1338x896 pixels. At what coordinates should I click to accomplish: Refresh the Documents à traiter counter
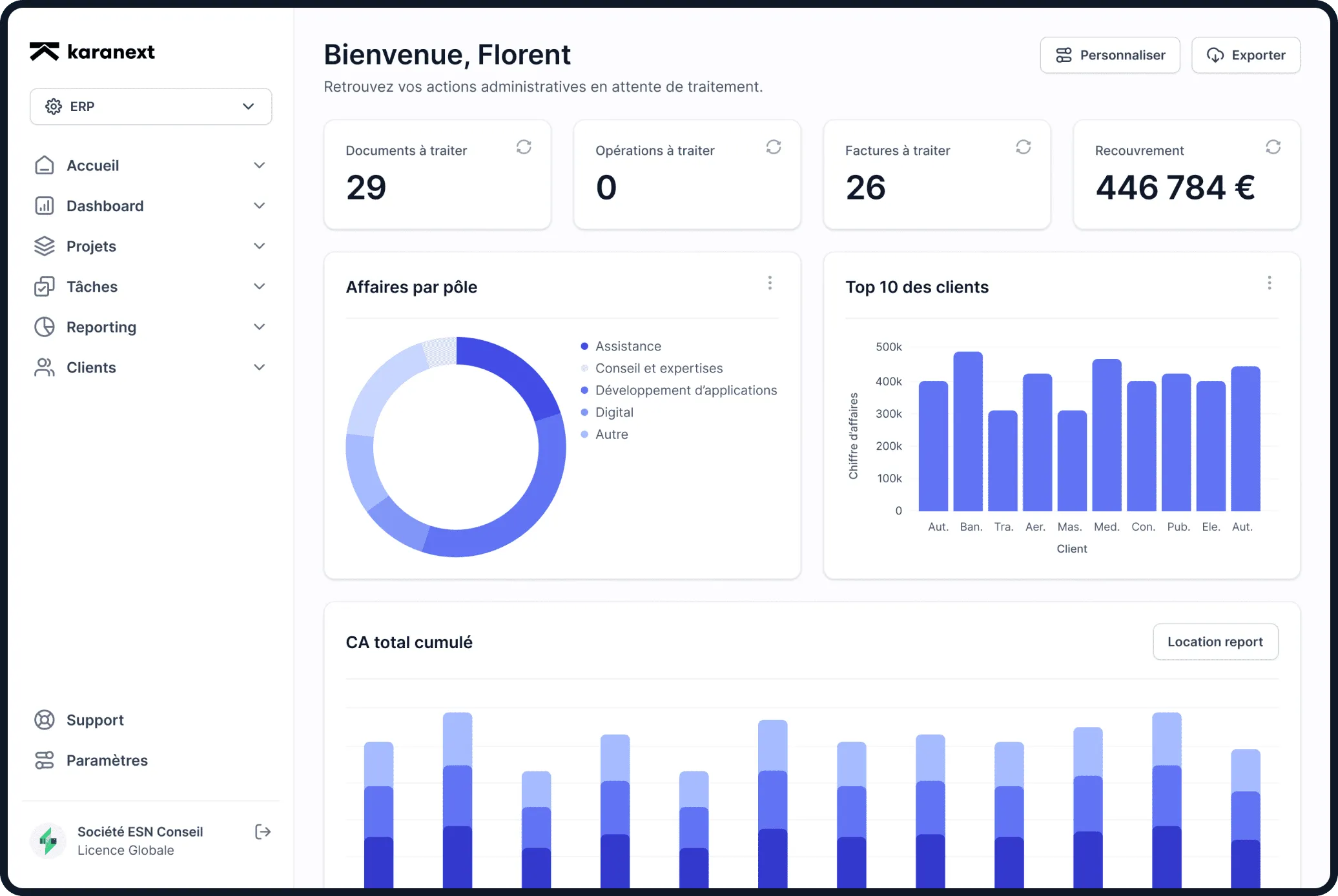coord(524,147)
